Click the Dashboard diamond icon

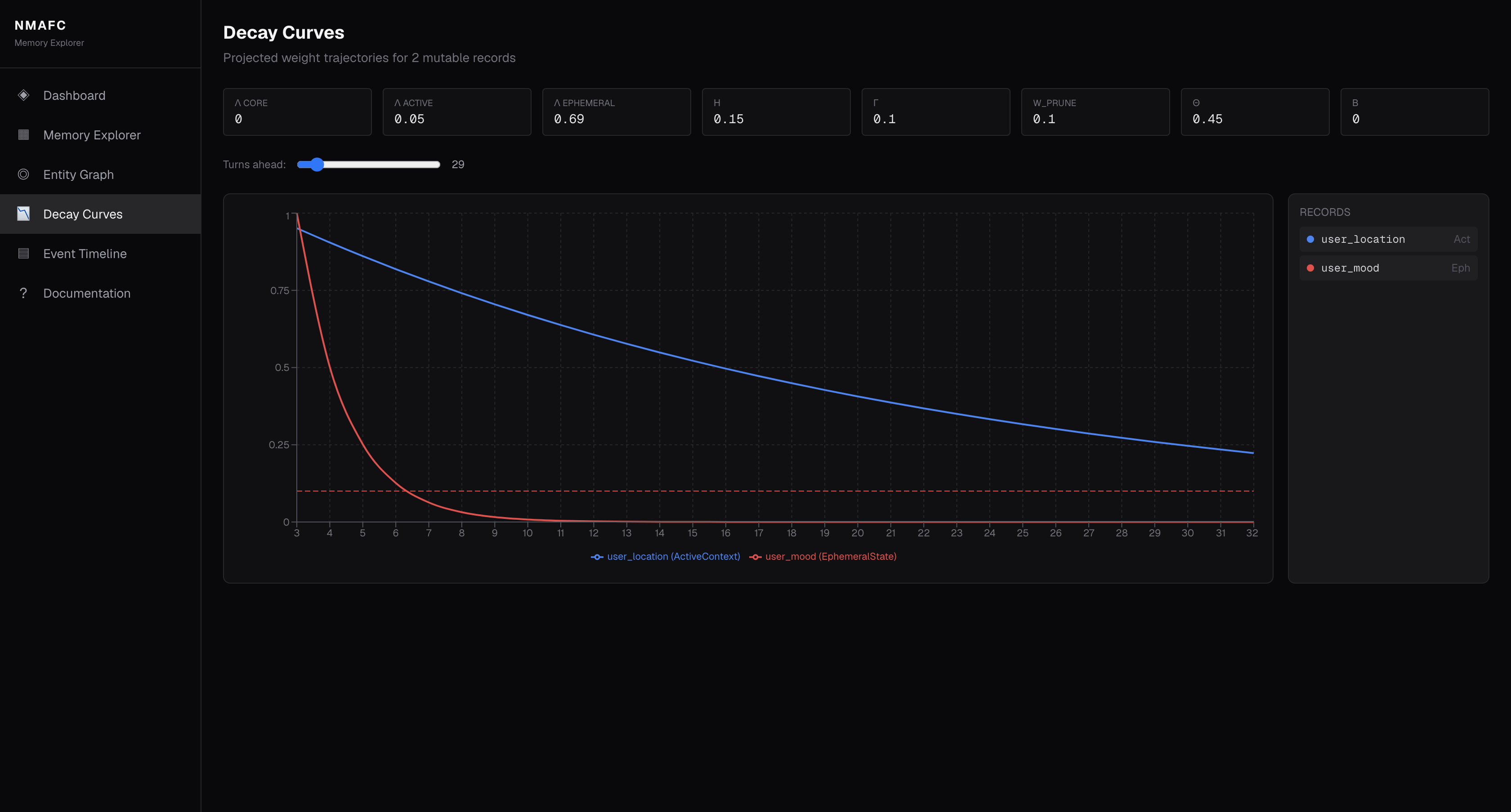pyautogui.click(x=23, y=95)
